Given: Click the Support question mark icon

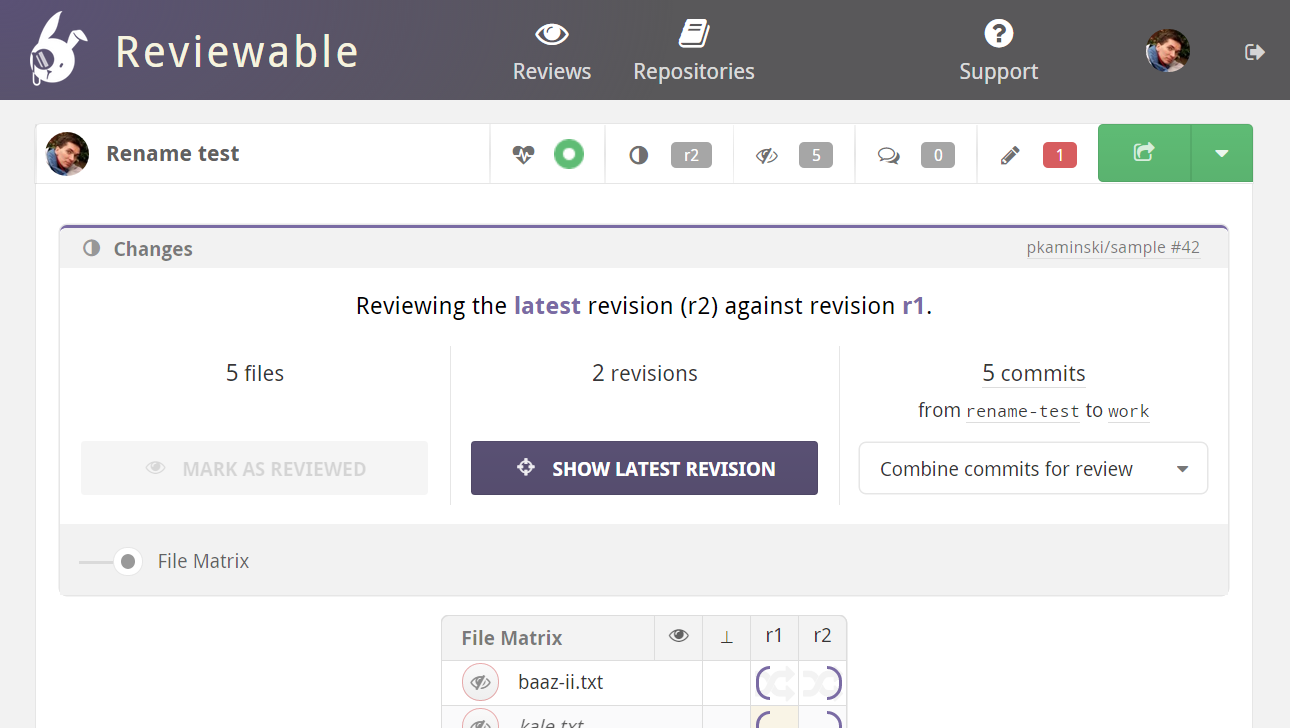Looking at the screenshot, I should 999,34.
